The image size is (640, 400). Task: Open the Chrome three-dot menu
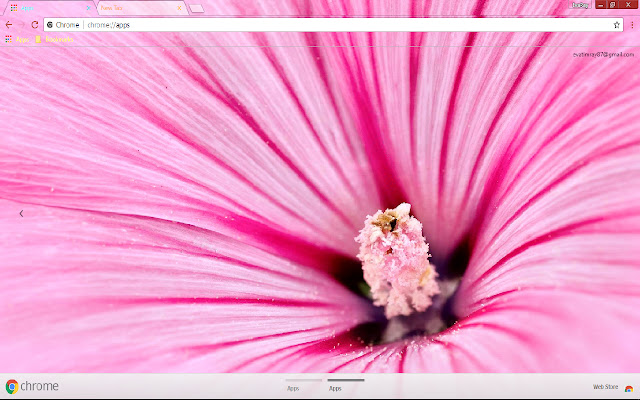[x=632, y=25]
